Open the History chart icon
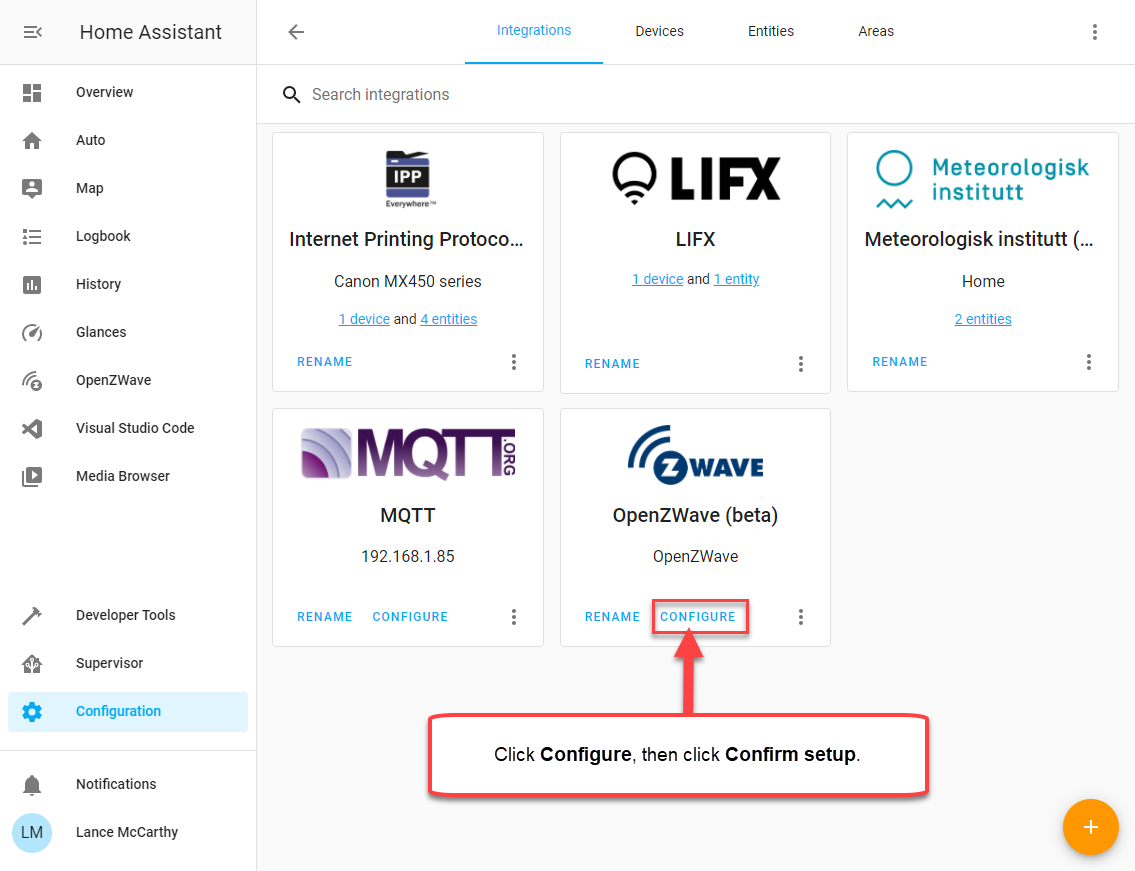The width and height of the screenshot is (1135, 871). (x=32, y=285)
